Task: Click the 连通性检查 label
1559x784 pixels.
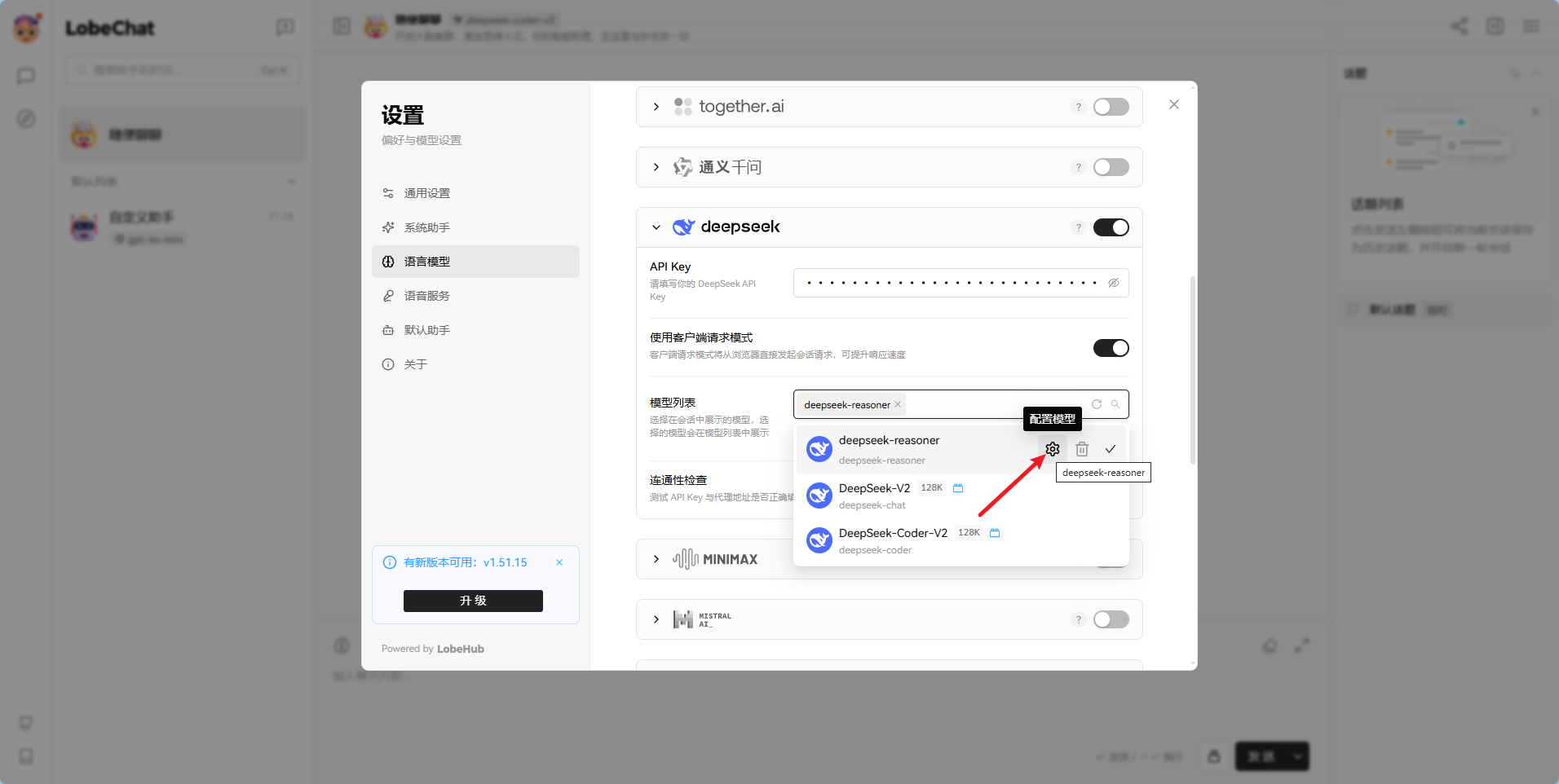Action: (x=678, y=480)
